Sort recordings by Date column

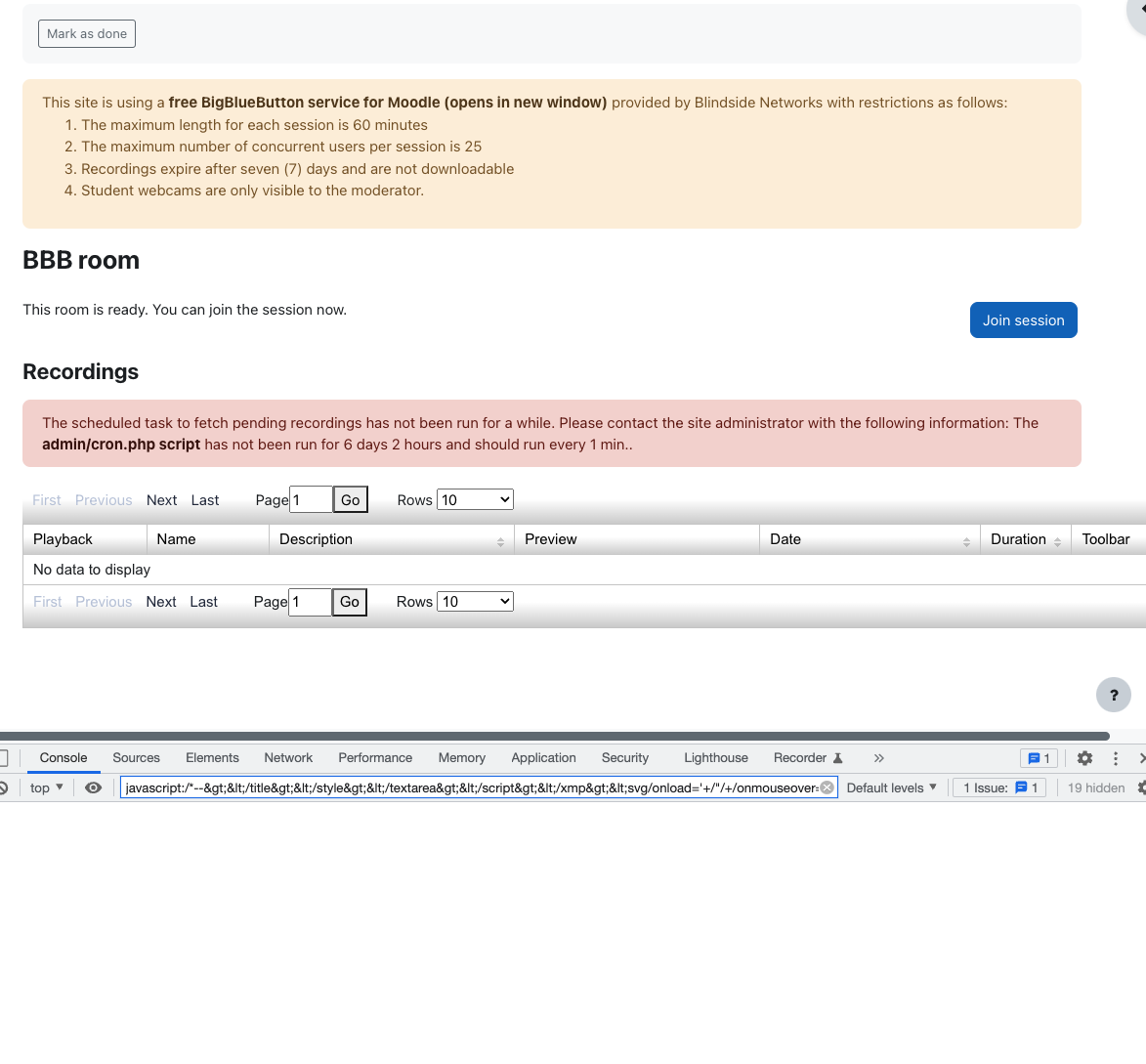pyautogui.click(x=870, y=539)
